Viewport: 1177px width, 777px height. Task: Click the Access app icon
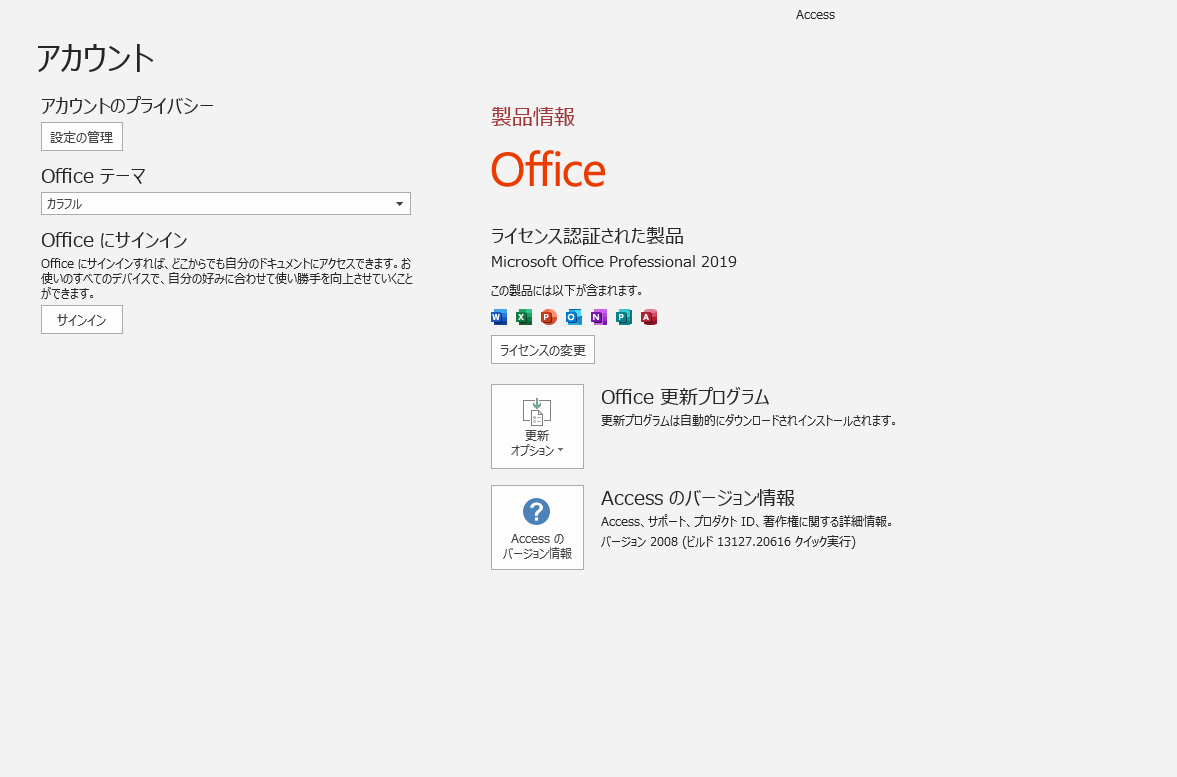click(x=649, y=317)
